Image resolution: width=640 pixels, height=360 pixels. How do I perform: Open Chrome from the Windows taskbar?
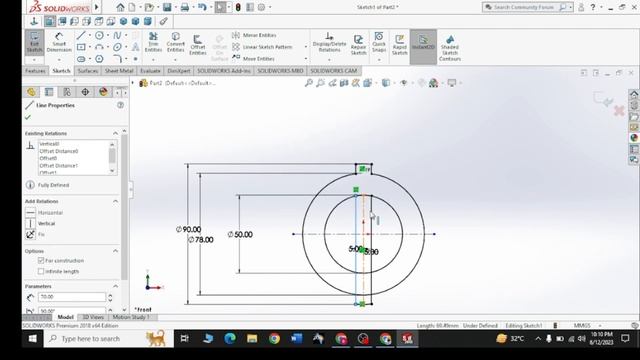click(x=274, y=338)
